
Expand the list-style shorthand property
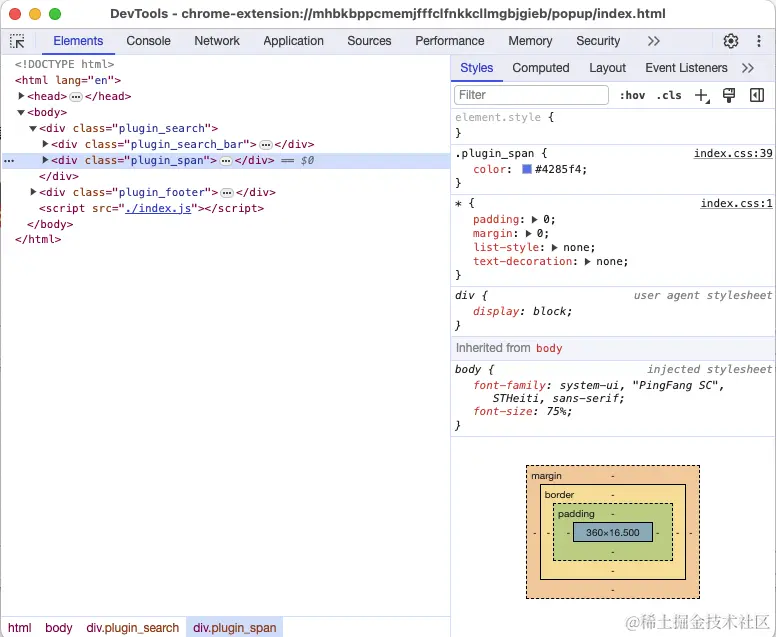point(554,247)
